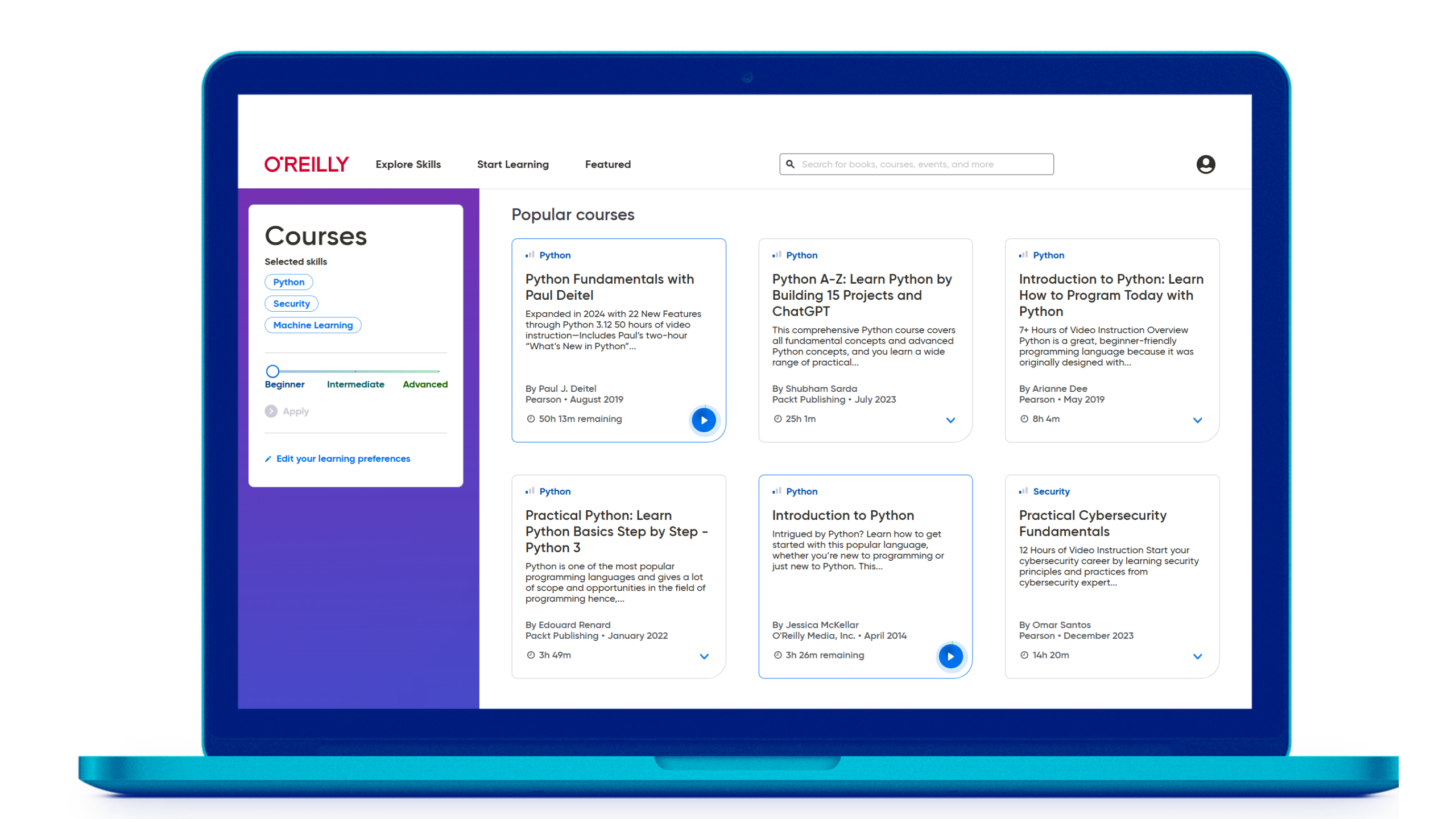Click the clock icon beside 25h 1m
Screen dimensions: 1456x819
click(777, 419)
